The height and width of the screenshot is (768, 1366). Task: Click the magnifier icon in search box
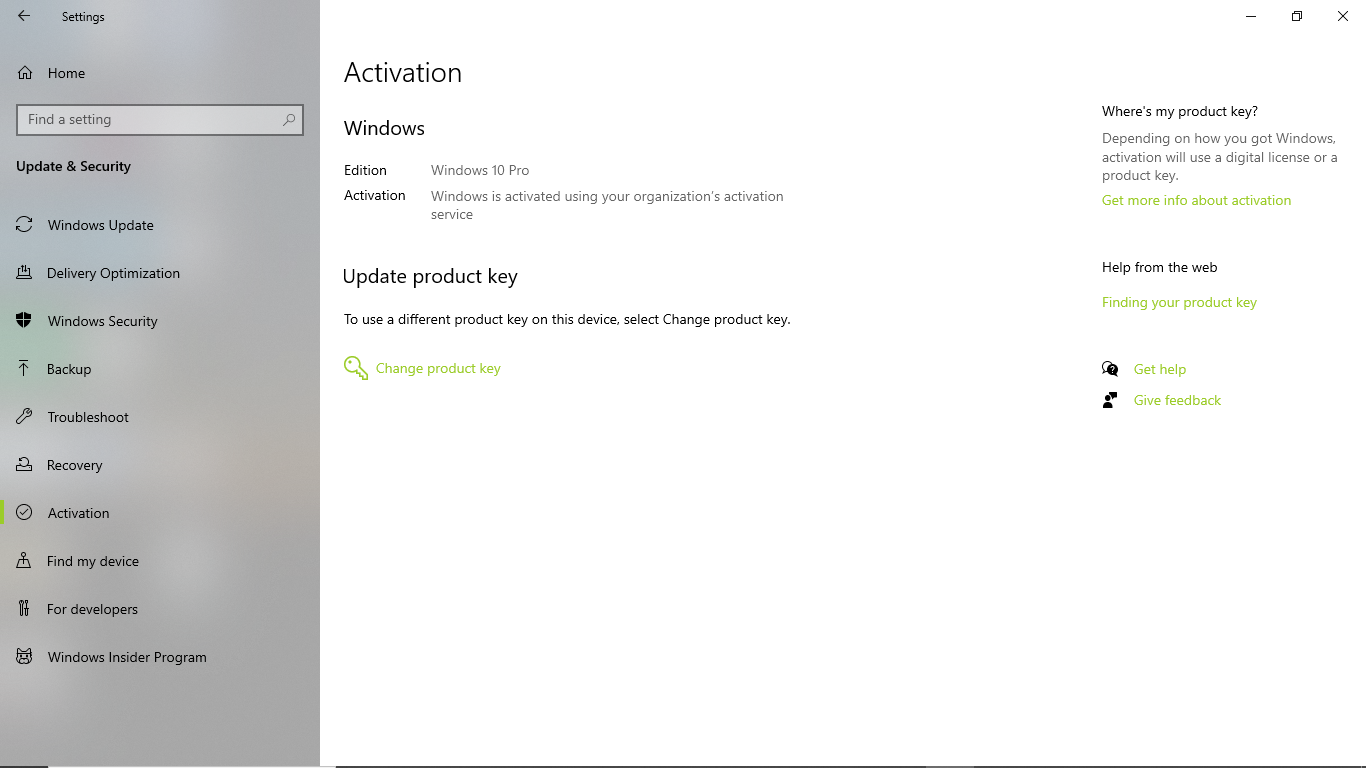[289, 119]
